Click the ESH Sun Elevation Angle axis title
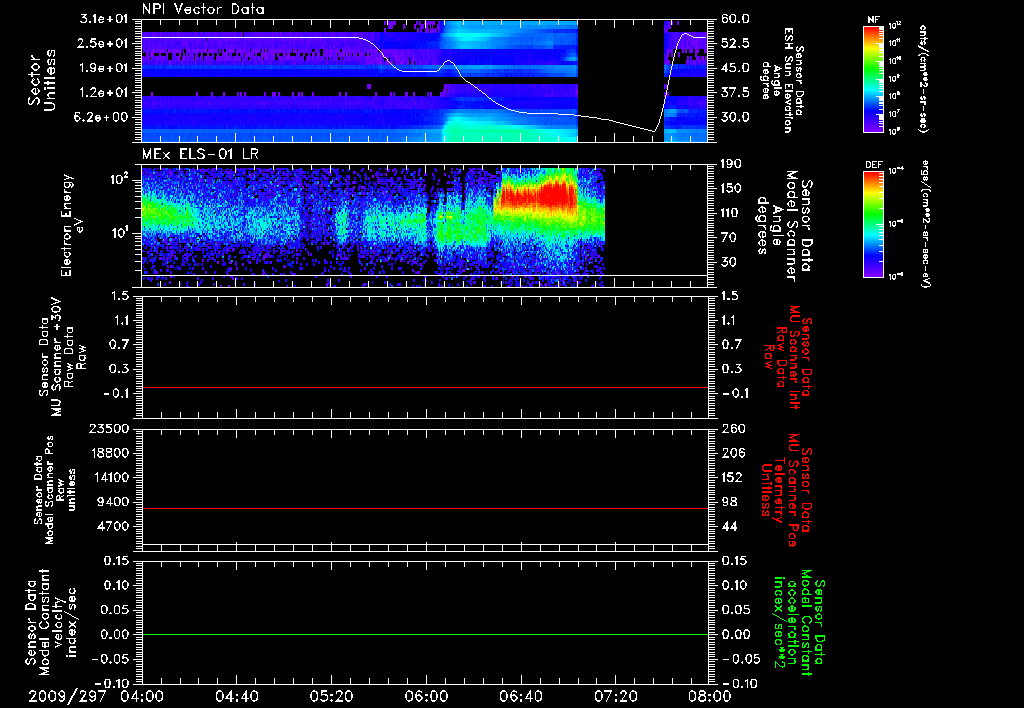This screenshot has width=1024, height=708. pyautogui.click(x=783, y=80)
